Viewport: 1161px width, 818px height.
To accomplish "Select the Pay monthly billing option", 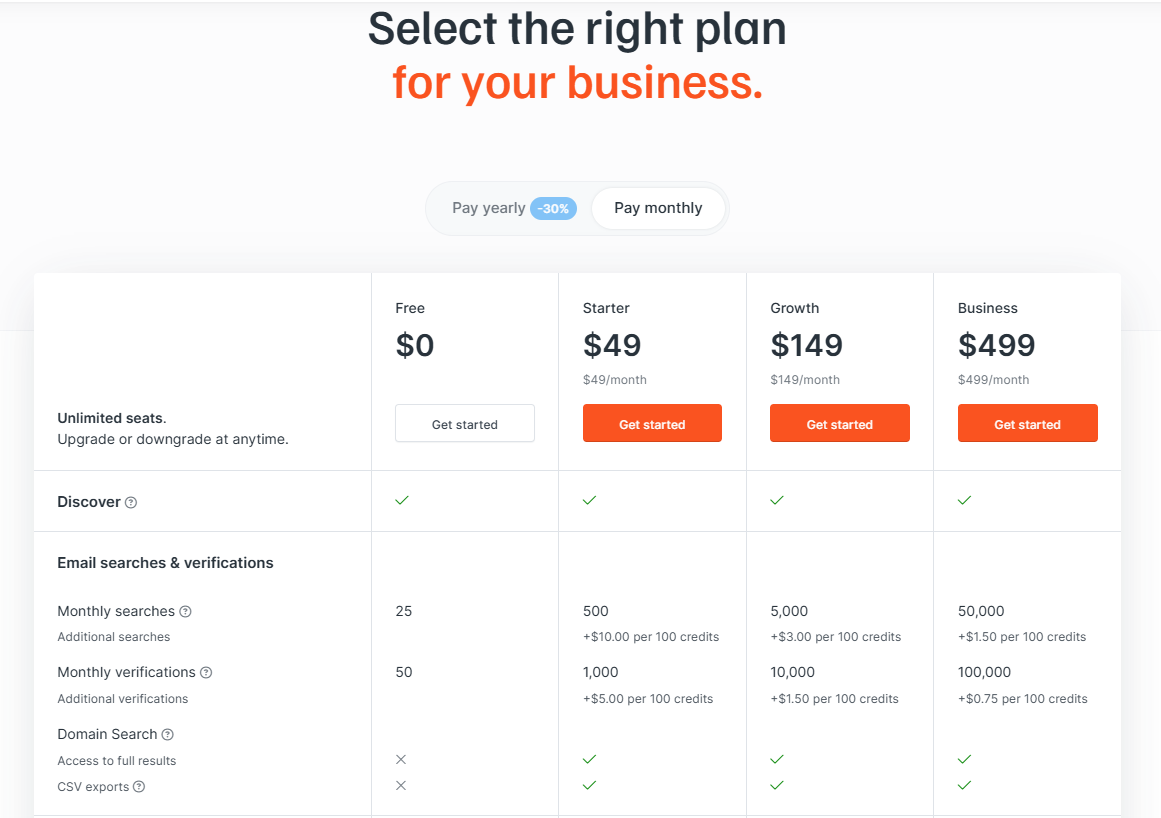I will 658,208.
